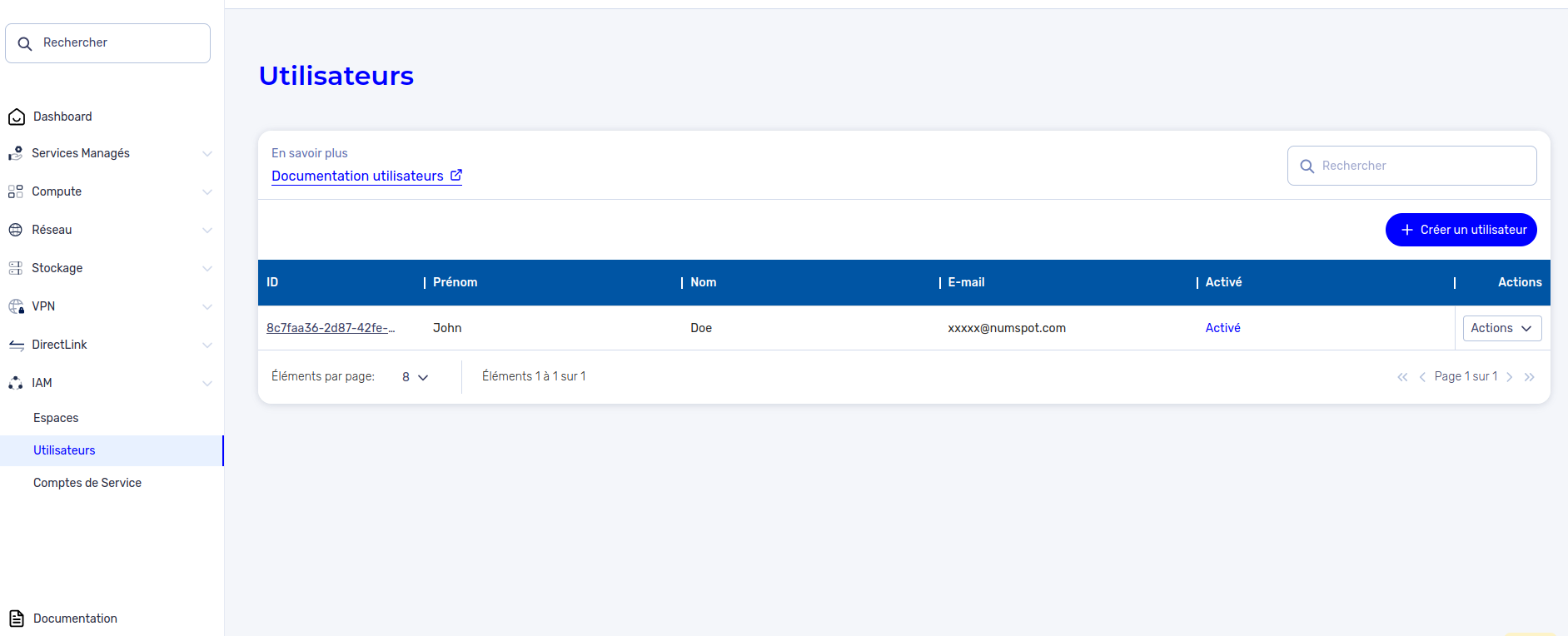This screenshot has width=1568, height=636.
Task: Click the Utilisateurs page heading
Action: [x=336, y=76]
